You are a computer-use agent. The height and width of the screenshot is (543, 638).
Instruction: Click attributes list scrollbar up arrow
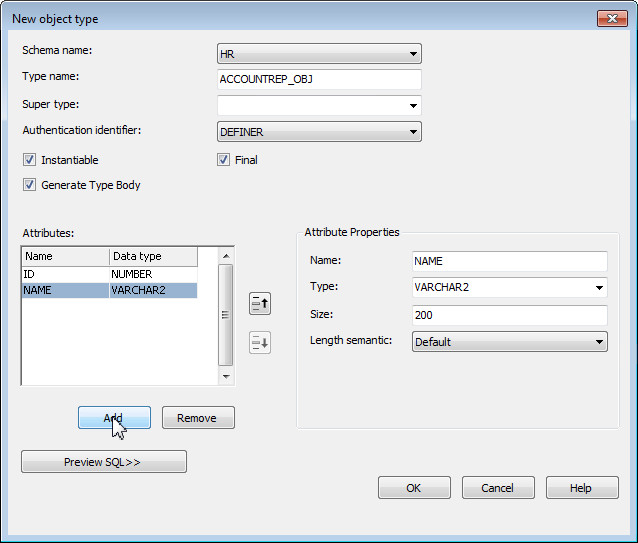pos(226,256)
